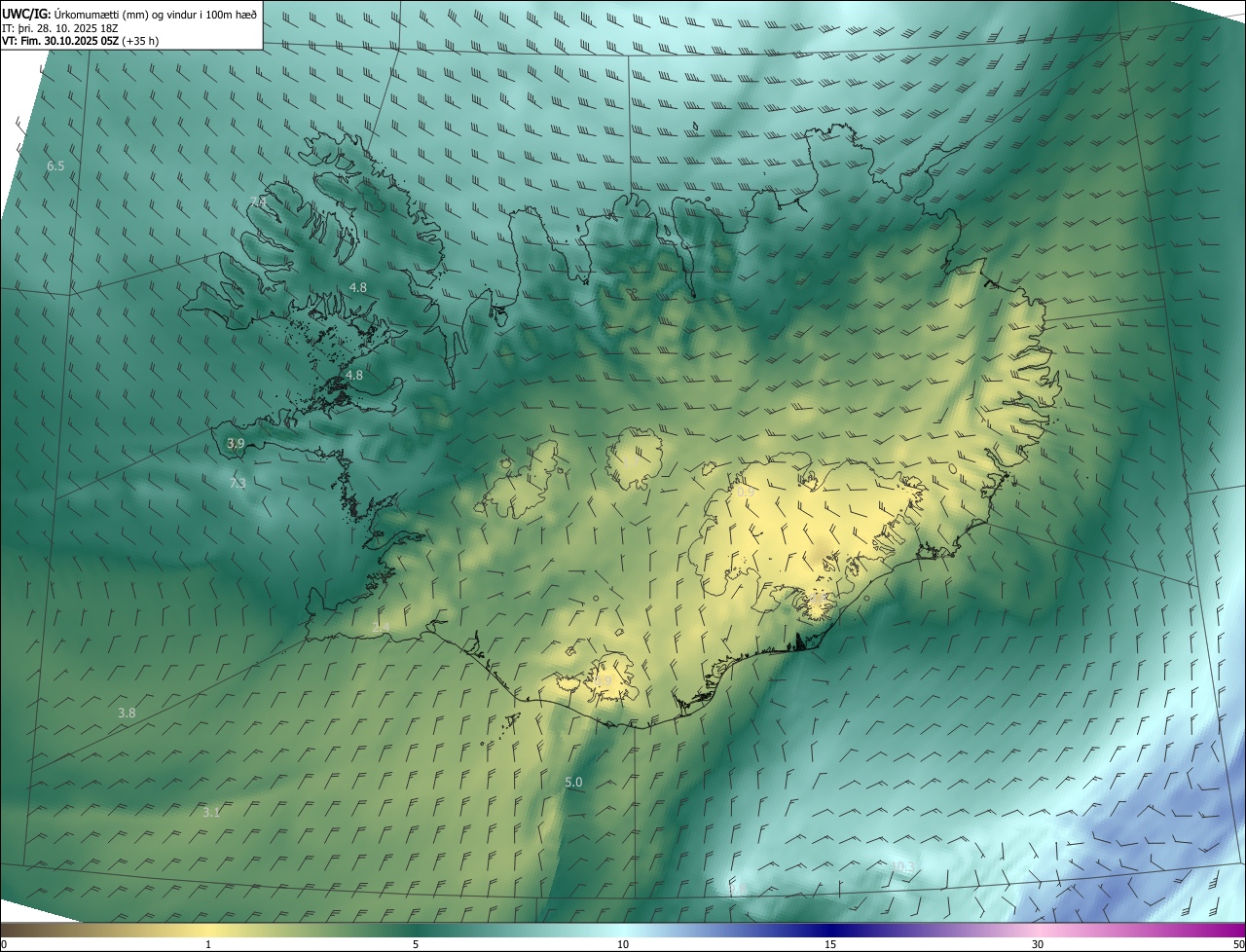This screenshot has width=1246, height=952.
Task: Click the 7.3 value label on the map
Action: point(238,483)
